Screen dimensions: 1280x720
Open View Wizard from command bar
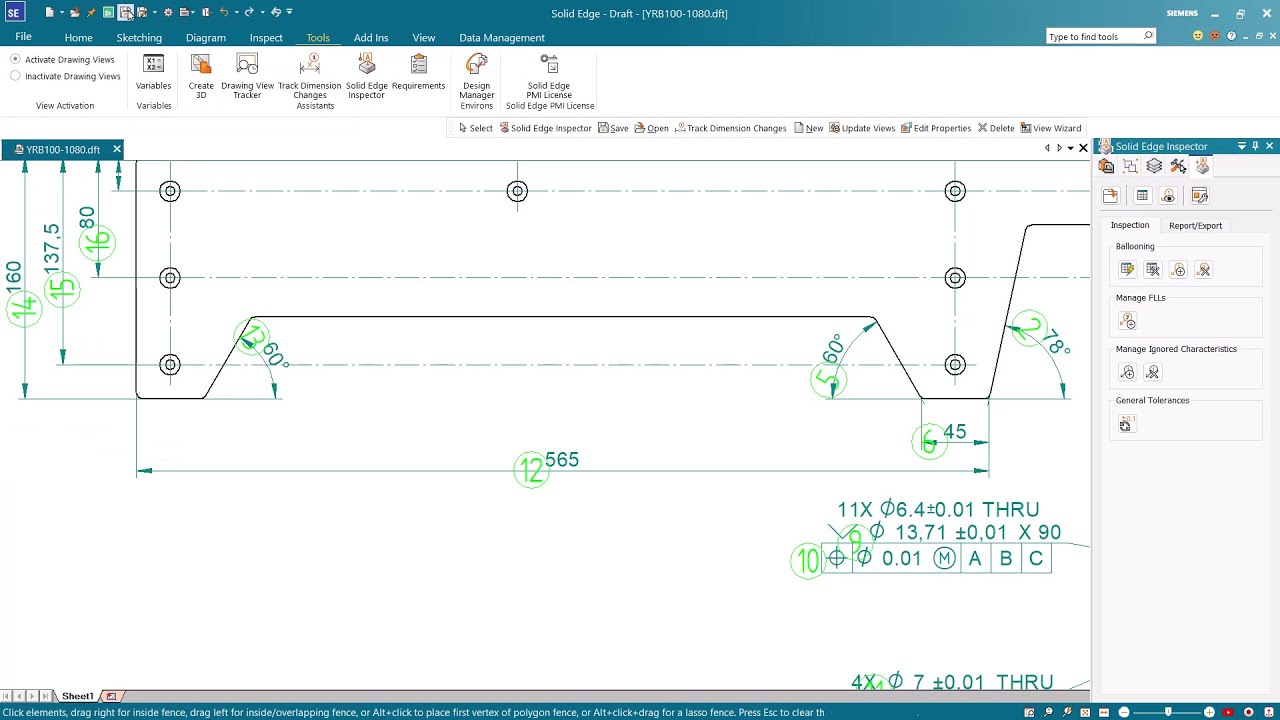coord(1051,128)
